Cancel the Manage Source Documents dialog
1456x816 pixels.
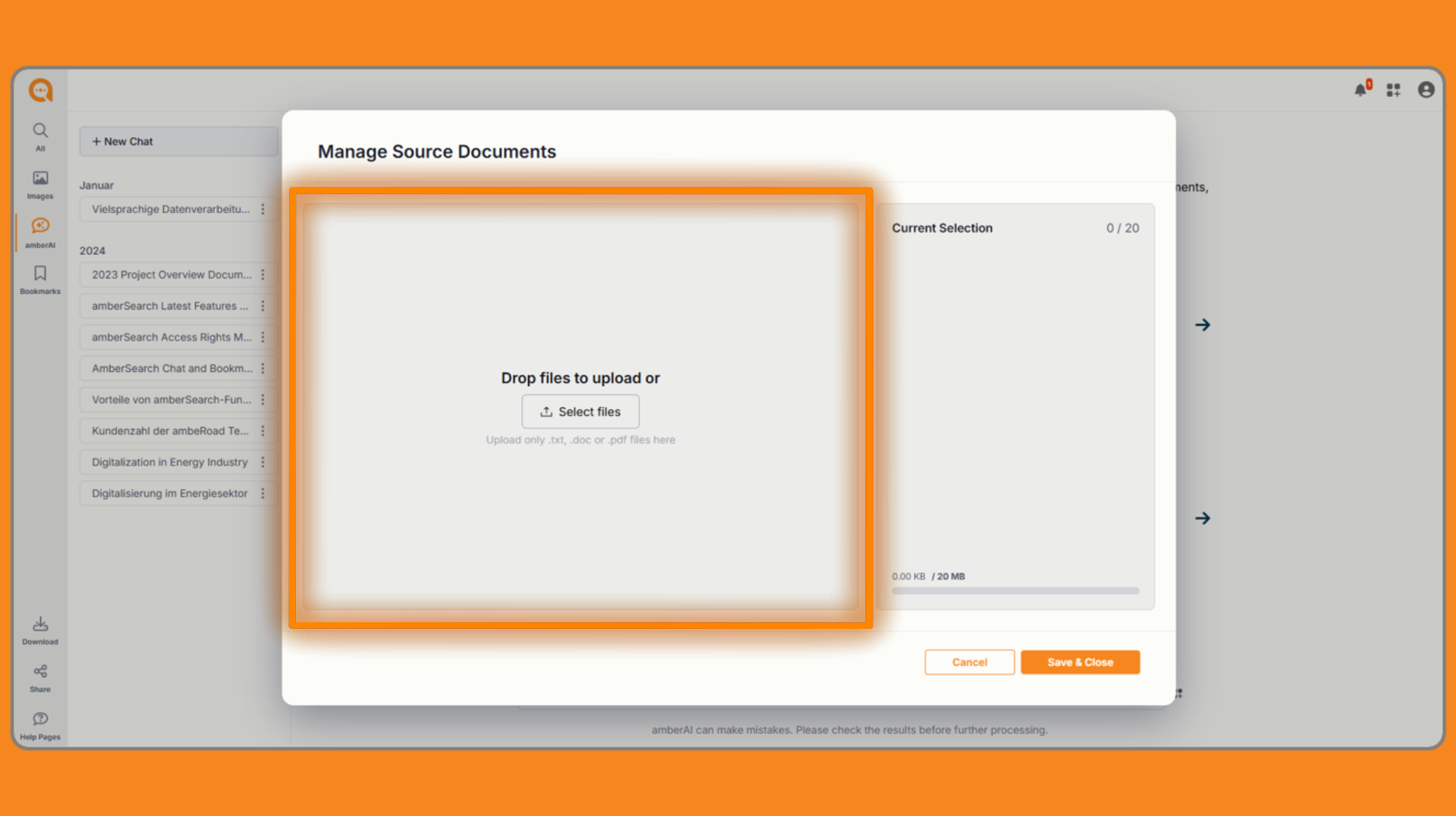tap(969, 662)
